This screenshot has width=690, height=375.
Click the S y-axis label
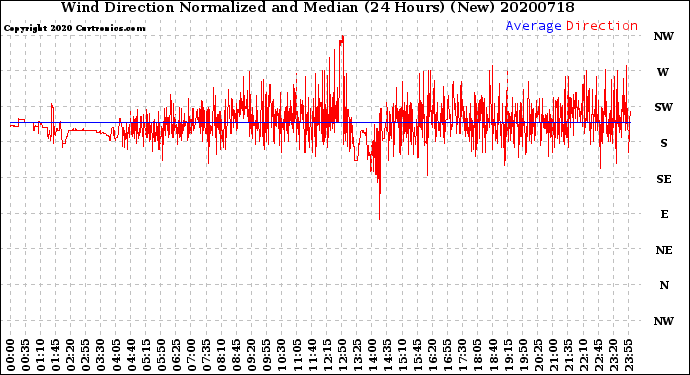(664, 143)
